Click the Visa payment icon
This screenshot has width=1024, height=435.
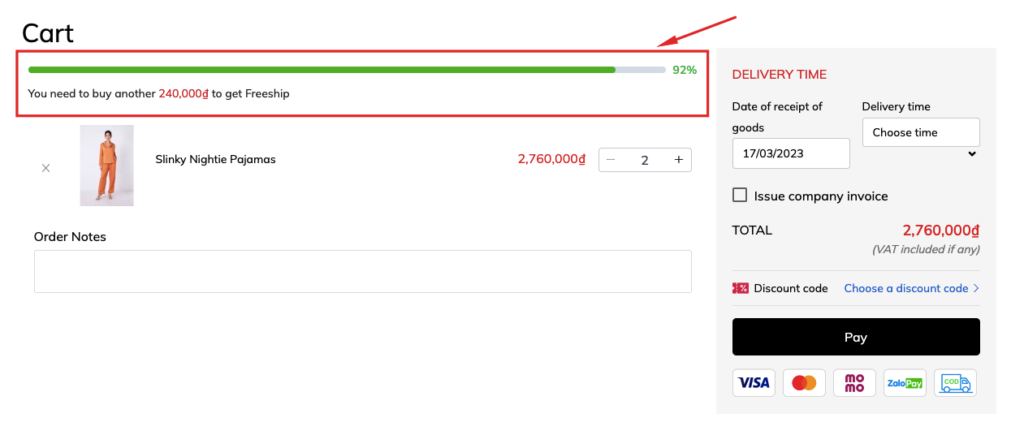click(x=754, y=383)
